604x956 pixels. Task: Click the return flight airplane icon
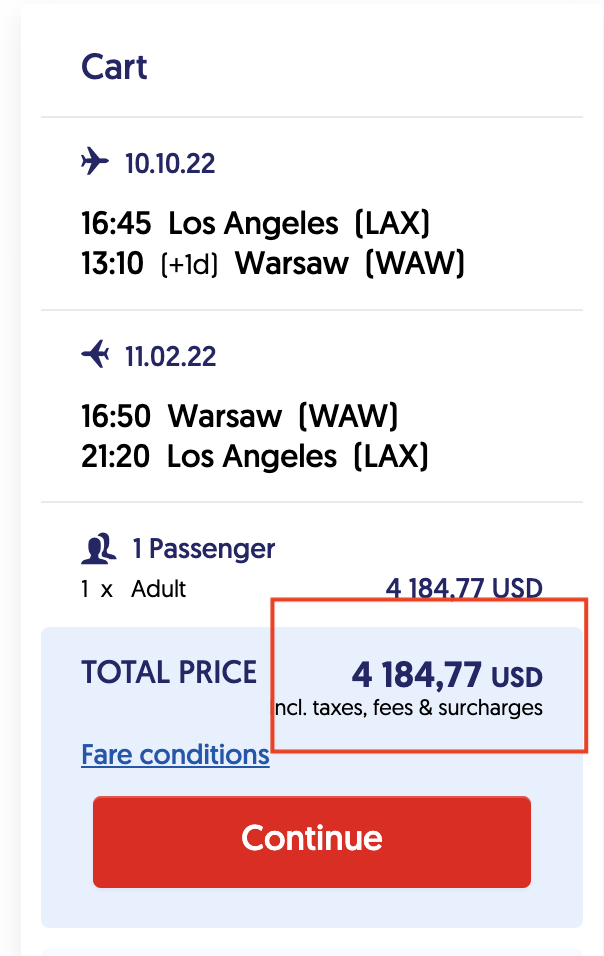95,355
